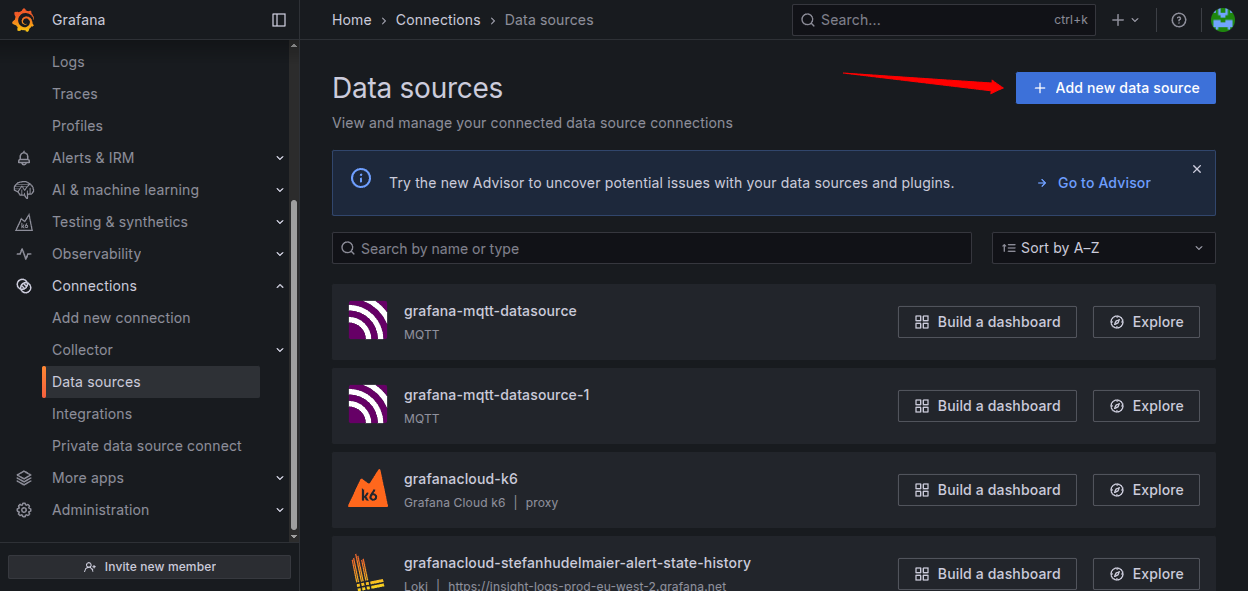Open the plus menu dropdown arrow
The image size is (1248, 591).
tap(1135, 20)
